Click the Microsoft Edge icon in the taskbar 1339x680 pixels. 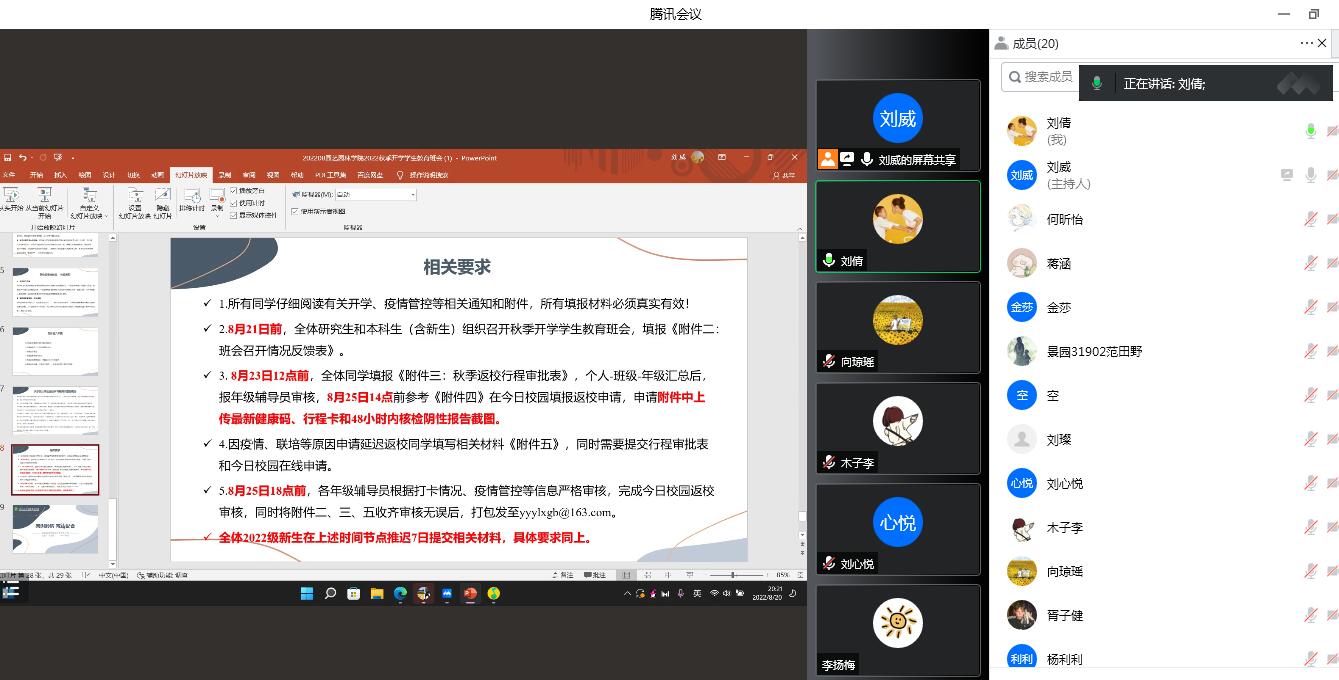coord(400,594)
